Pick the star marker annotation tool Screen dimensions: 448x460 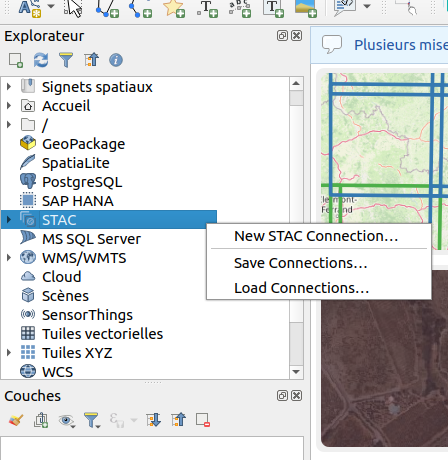[174, 8]
